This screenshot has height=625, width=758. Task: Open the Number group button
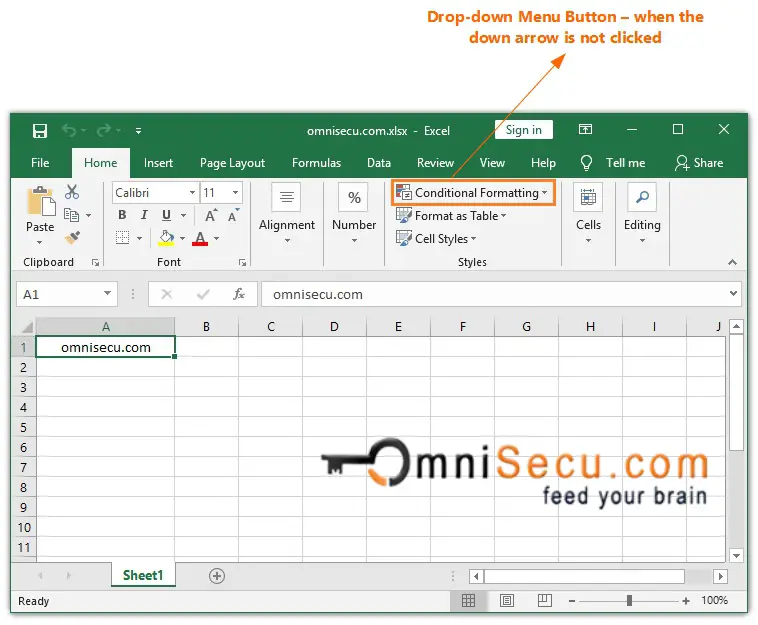(354, 213)
